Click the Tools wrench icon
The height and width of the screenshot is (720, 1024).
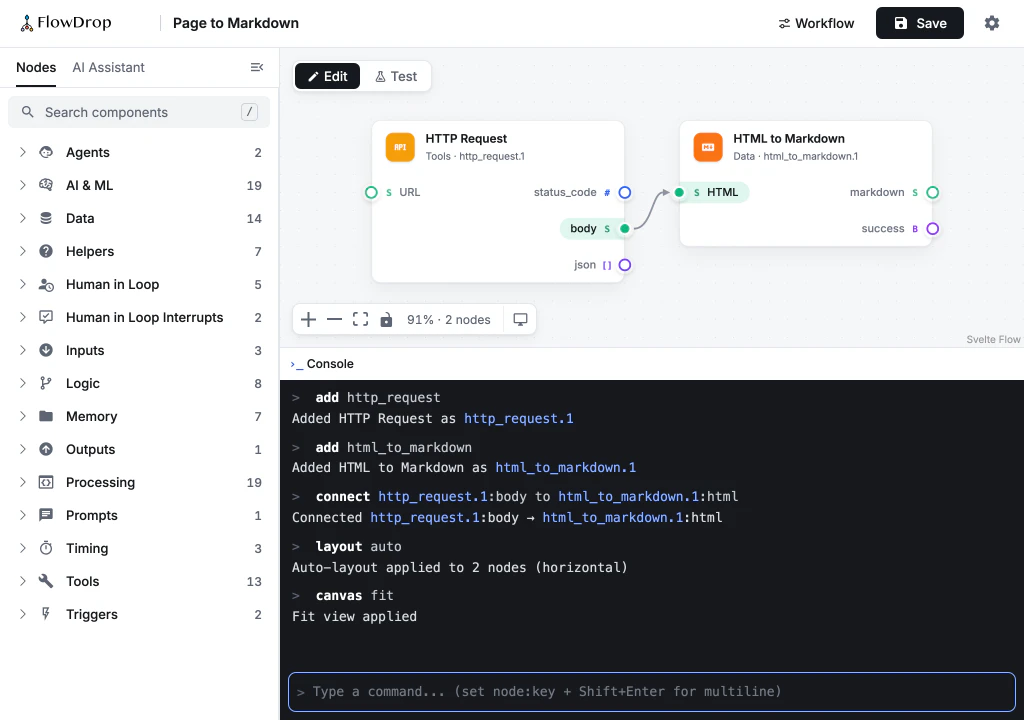click(46, 581)
